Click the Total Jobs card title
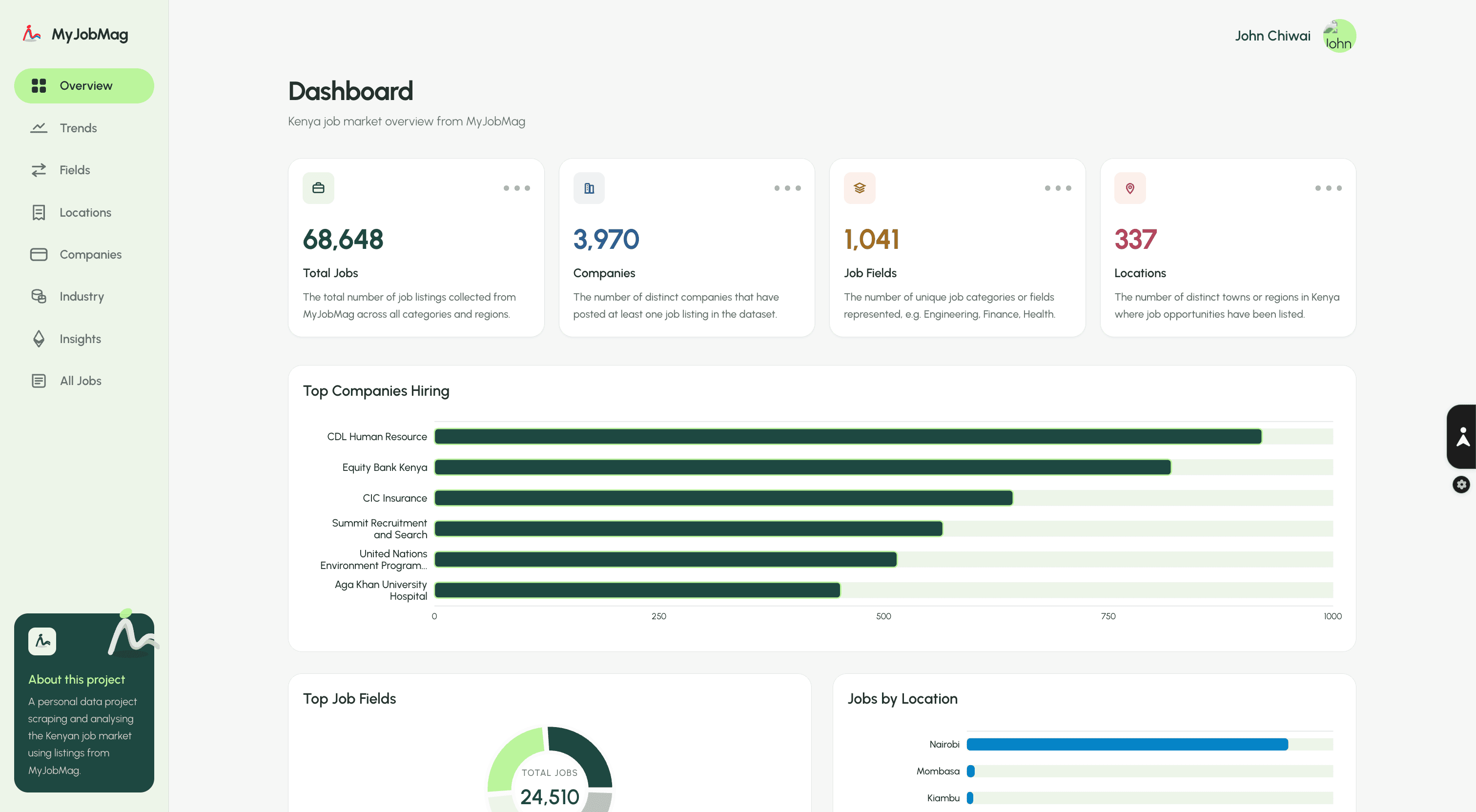This screenshot has width=1476, height=812. [330, 273]
